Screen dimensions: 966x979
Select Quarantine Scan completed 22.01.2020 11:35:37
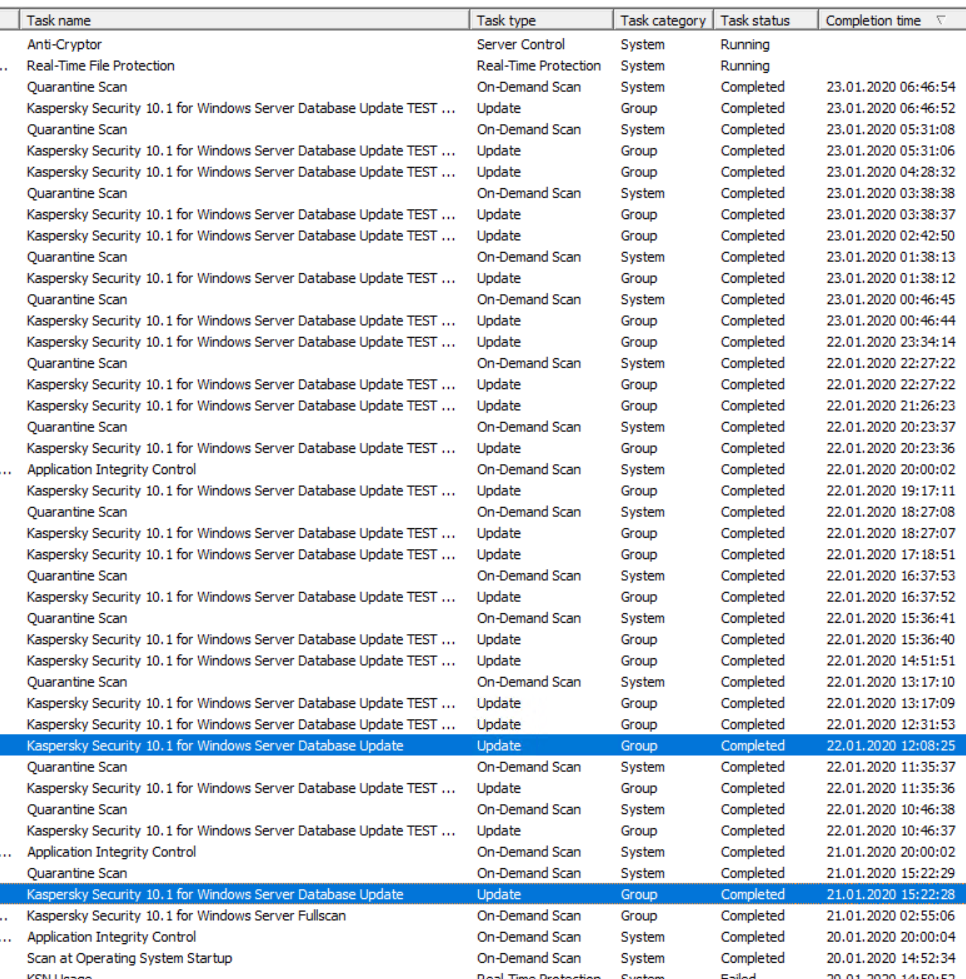tap(483, 766)
